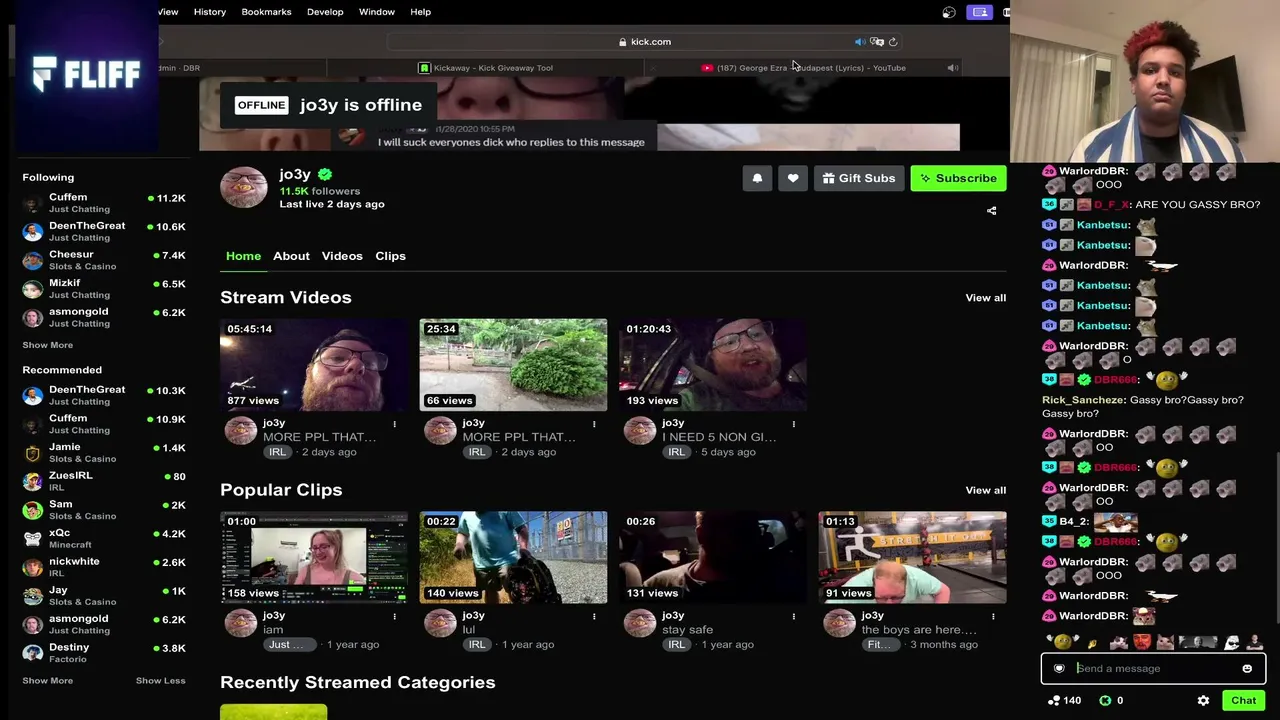Open options menu for 'I NEED 5 NON GI...' video
The image size is (1280, 720).
pos(794,424)
